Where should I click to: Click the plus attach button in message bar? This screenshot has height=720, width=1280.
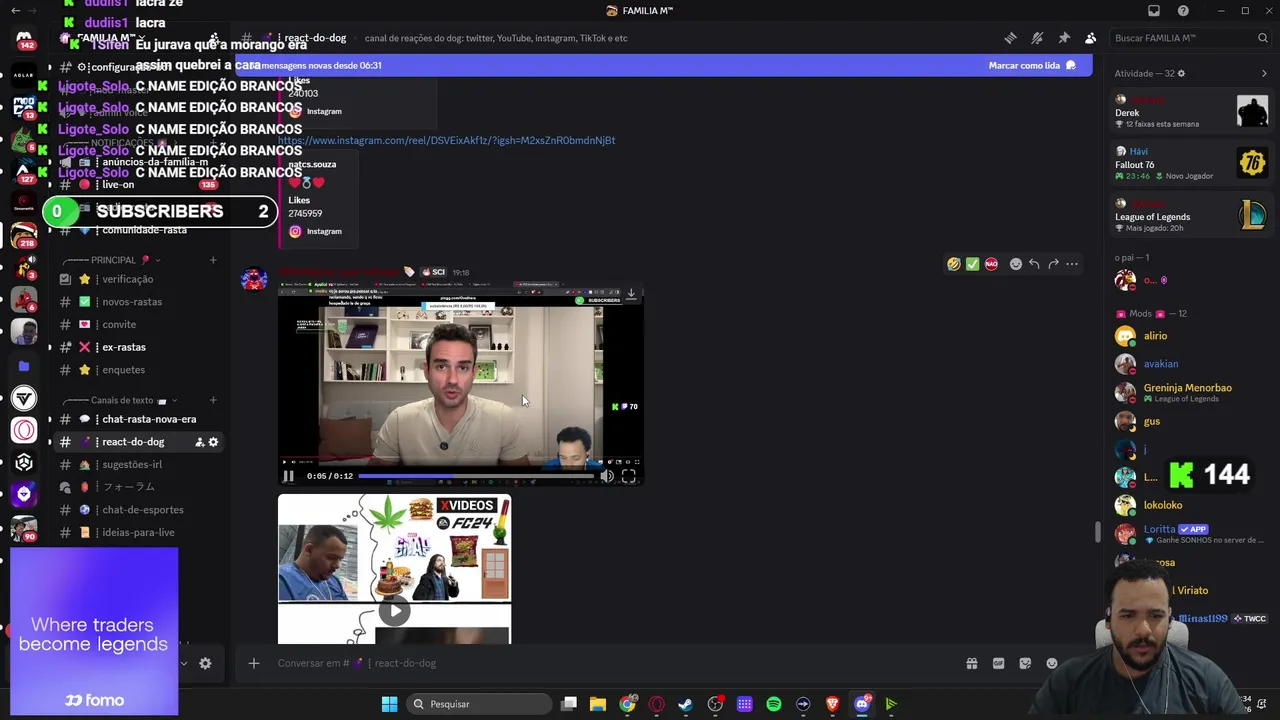pyautogui.click(x=253, y=663)
